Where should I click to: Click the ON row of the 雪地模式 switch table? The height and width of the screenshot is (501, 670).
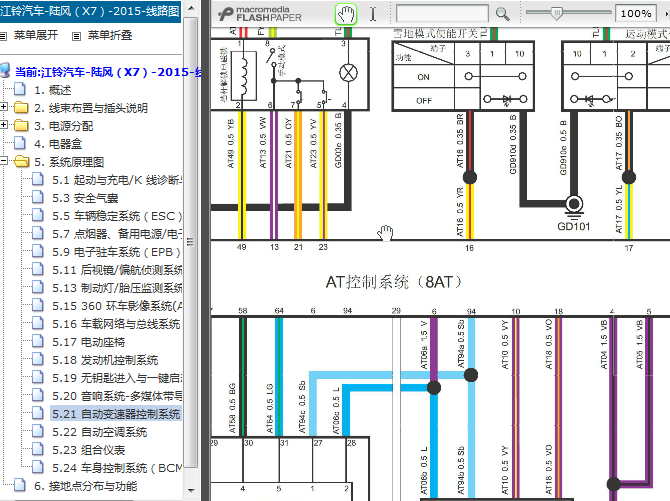(463, 77)
